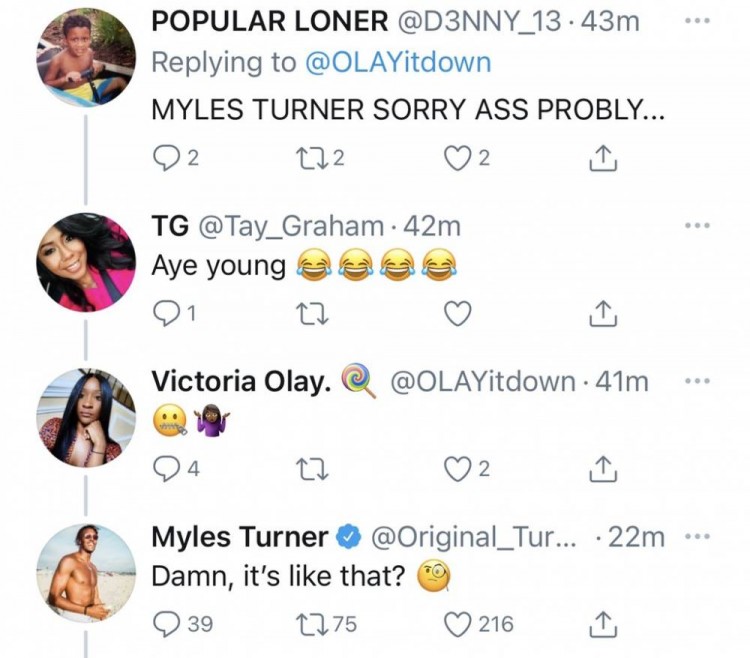Open the @OLAYitdown link in 'Replying to'
The height and width of the screenshot is (658, 750).
pyautogui.click(x=395, y=62)
